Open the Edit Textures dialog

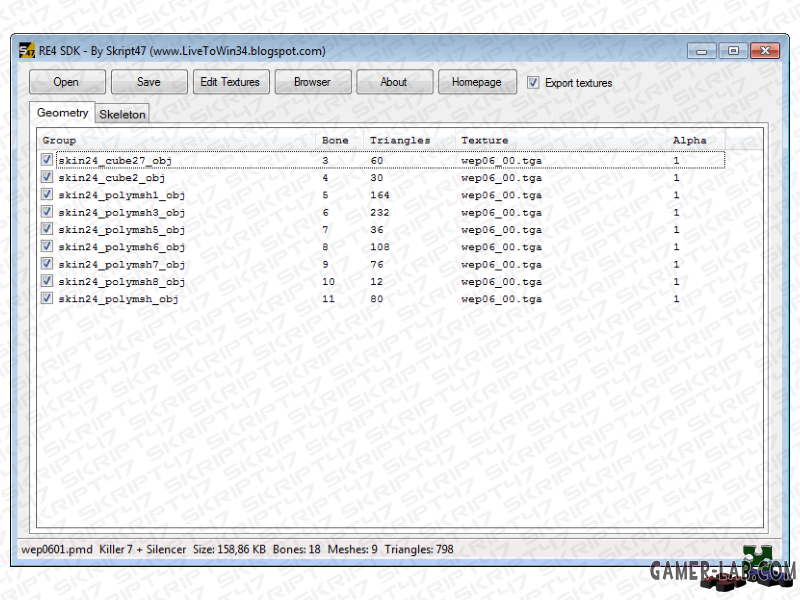click(231, 82)
